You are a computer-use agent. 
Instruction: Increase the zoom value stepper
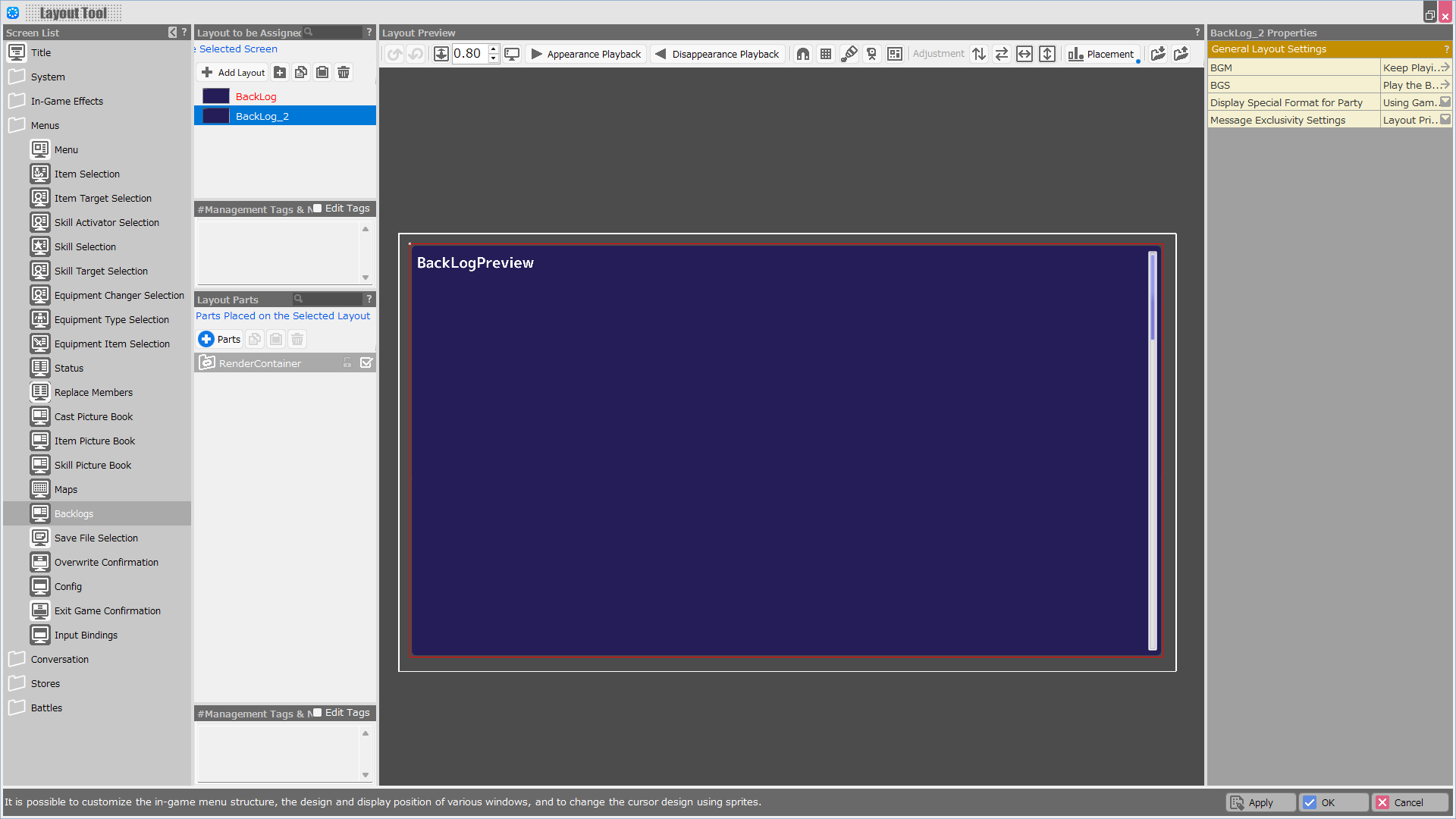coord(494,49)
